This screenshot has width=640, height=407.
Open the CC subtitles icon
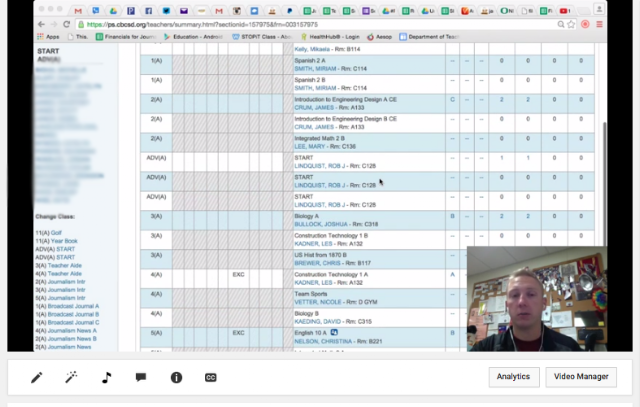tap(211, 378)
